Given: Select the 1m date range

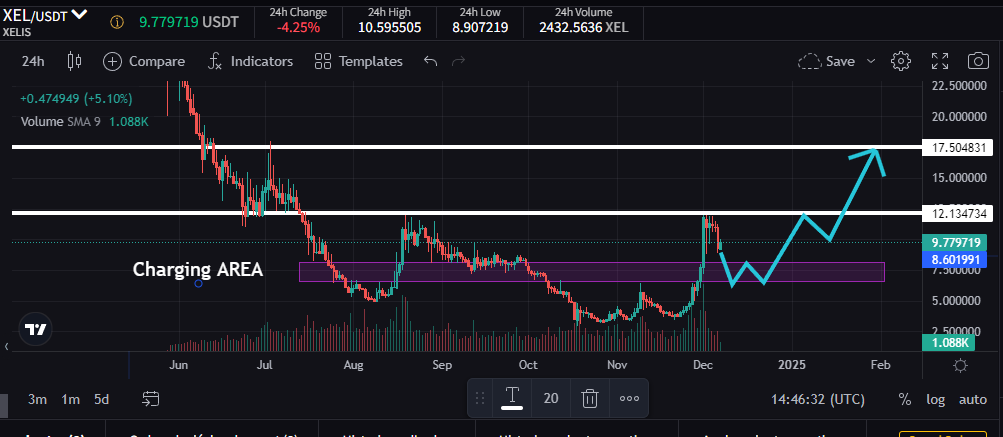Looking at the screenshot, I should coord(70,399).
